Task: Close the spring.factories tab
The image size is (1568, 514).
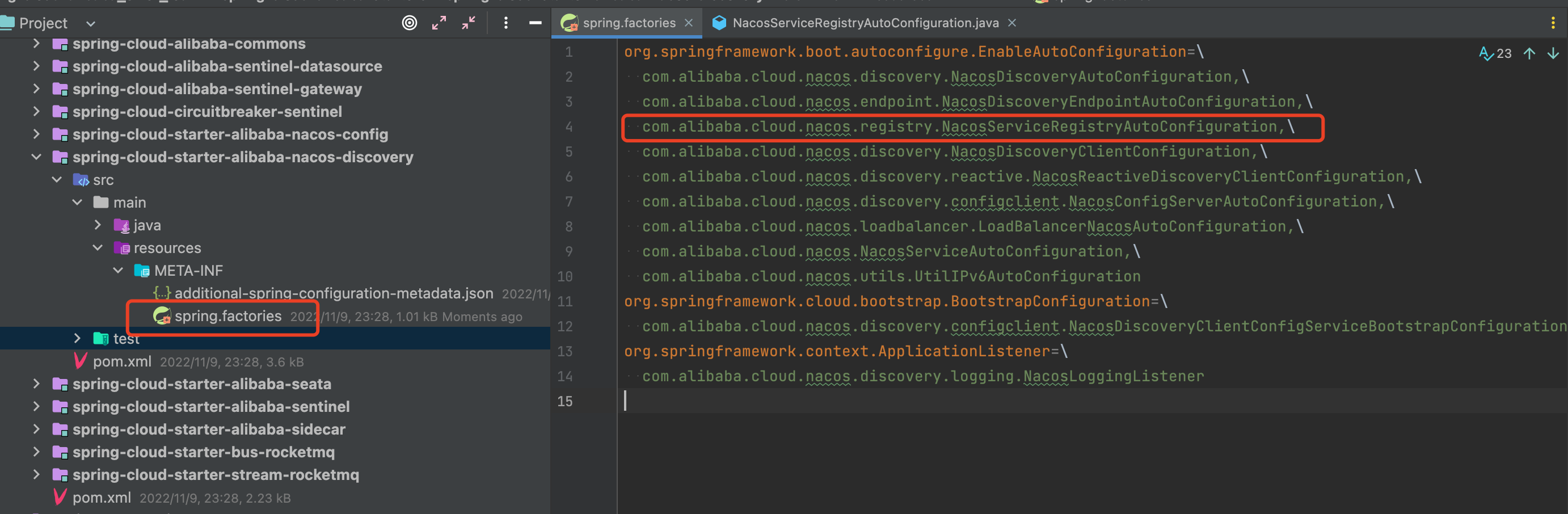Action: pyautogui.click(x=689, y=23)
